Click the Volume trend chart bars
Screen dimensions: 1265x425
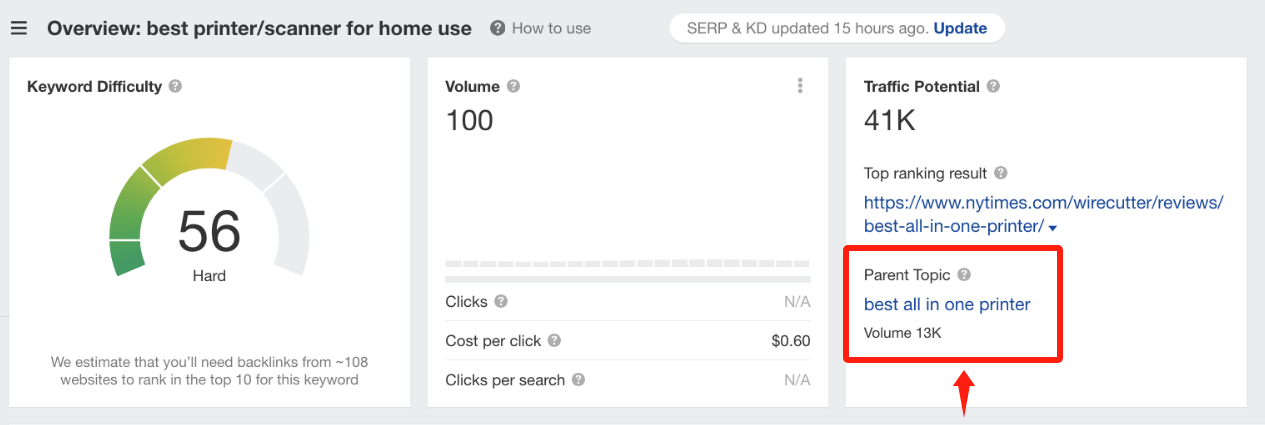627,264
